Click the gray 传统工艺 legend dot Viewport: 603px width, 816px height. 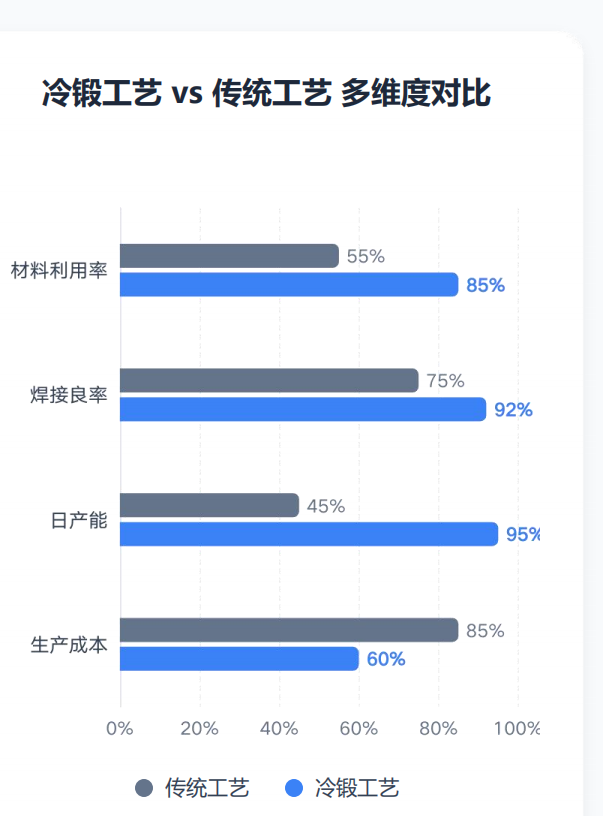tap(144, 788)
